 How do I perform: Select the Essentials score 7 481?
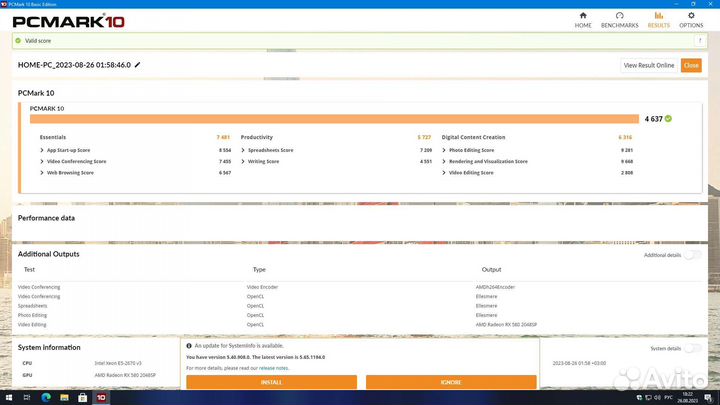pos(223,137)
